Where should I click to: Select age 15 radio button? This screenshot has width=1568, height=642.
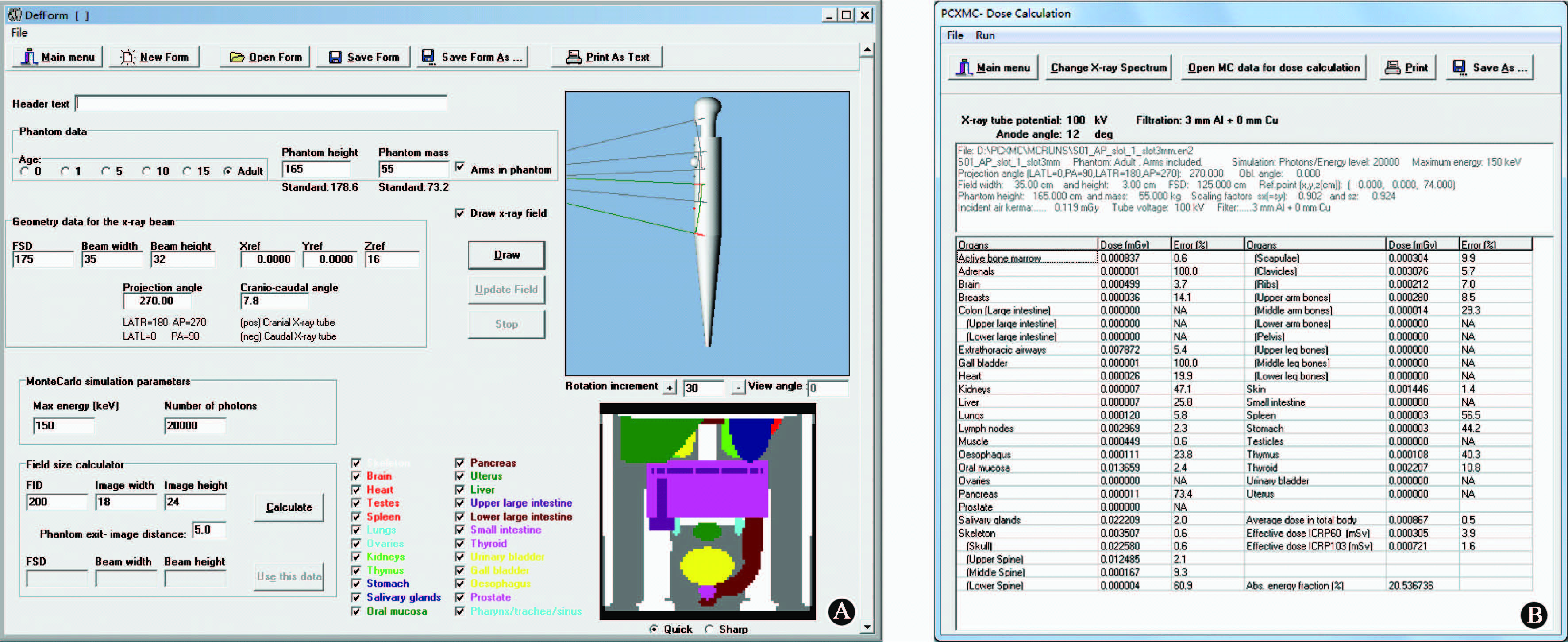187,172
